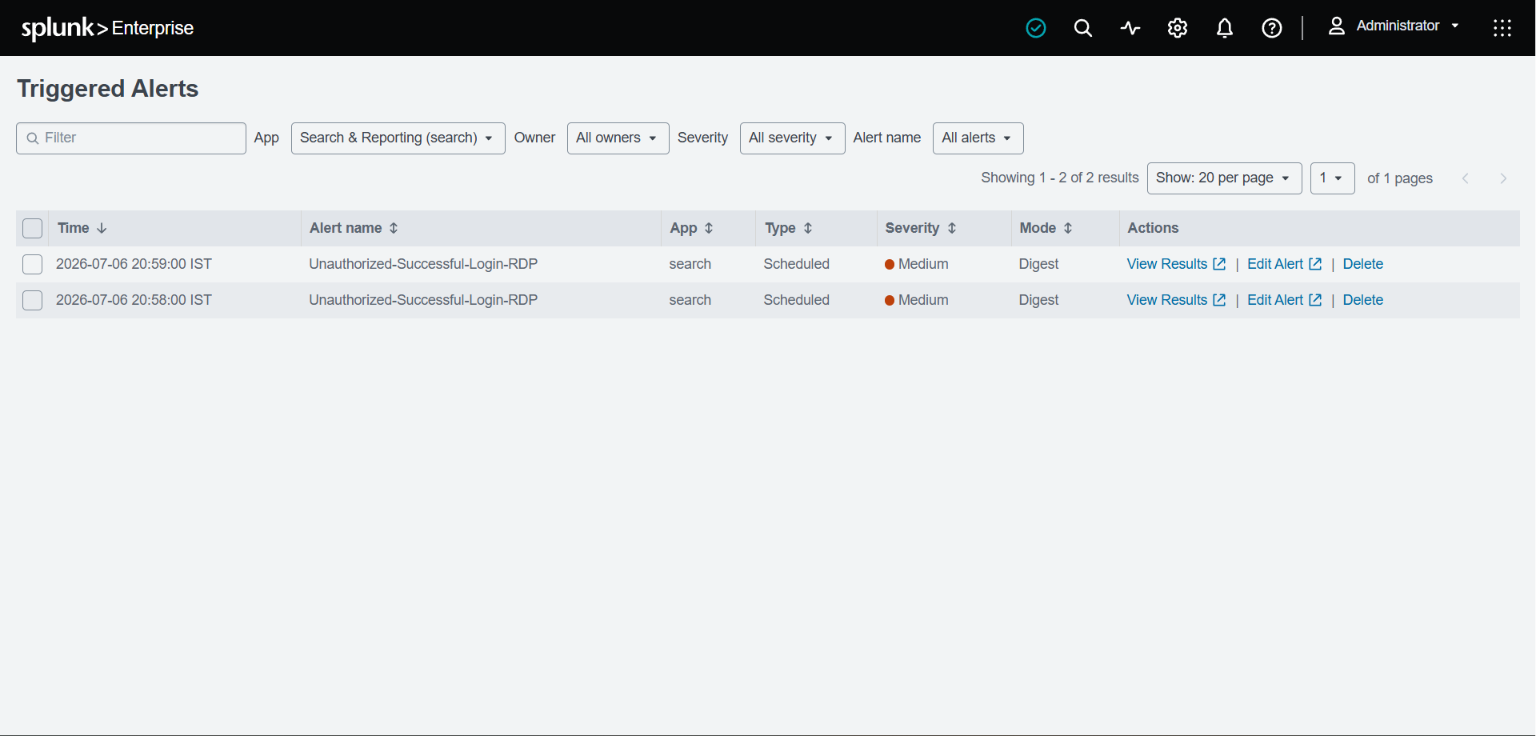Image resolution: width=1536 pixels, height=736 pixels.
Task: Open the Help question mark icon
Action: tap(1271, 28)
